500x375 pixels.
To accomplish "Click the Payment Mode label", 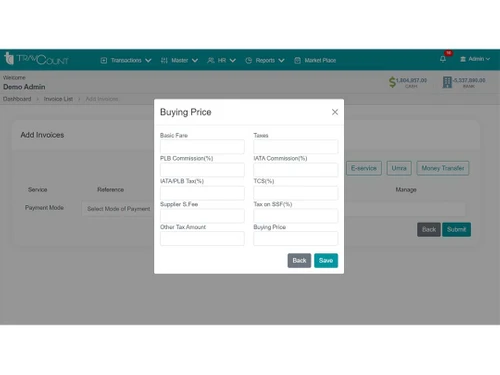I will (x=44, y=208).
